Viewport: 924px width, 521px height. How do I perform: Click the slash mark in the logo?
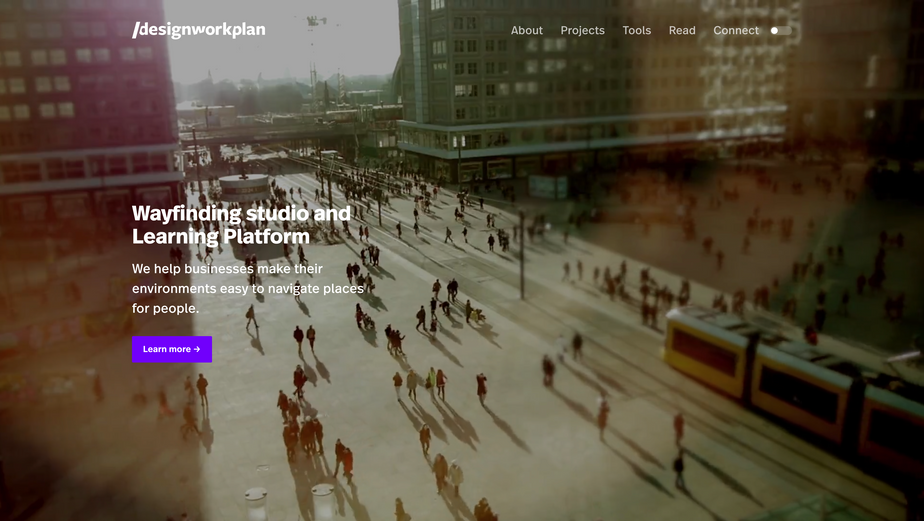[x=136, y=30]
